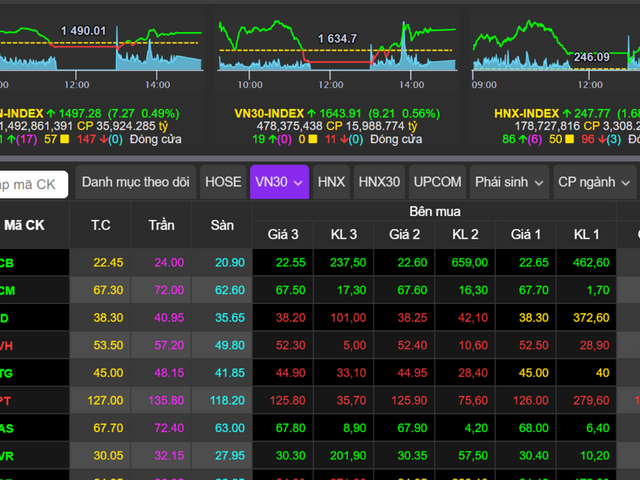The width and height of the screenshot is (640, 480).
Task: Click the green advancers arrow under VN30-INDEX
Action: [272, 140]
